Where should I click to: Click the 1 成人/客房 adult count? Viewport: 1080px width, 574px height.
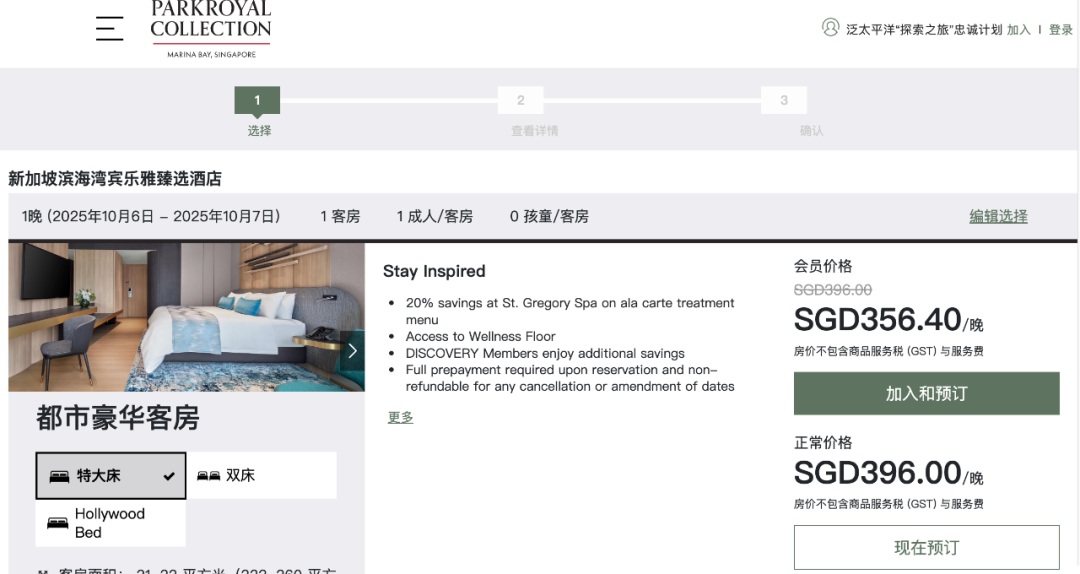pos(435,216)
